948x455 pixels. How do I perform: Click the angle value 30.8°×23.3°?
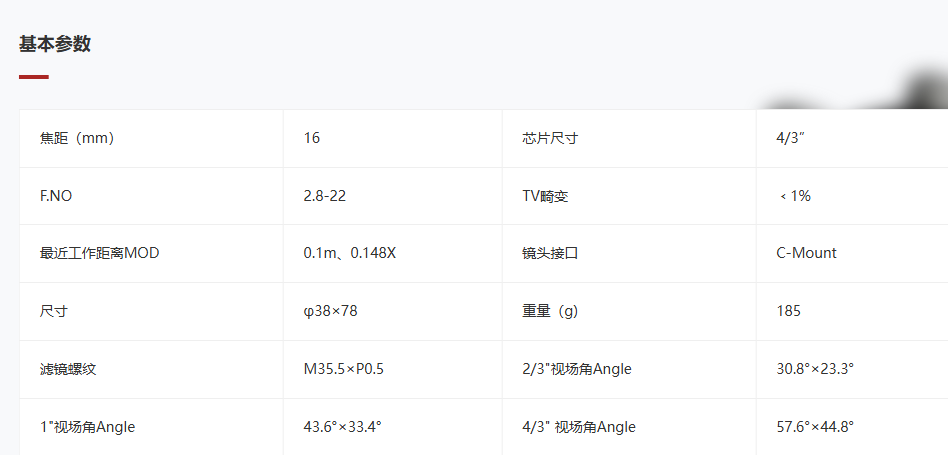tap(815, 369)
